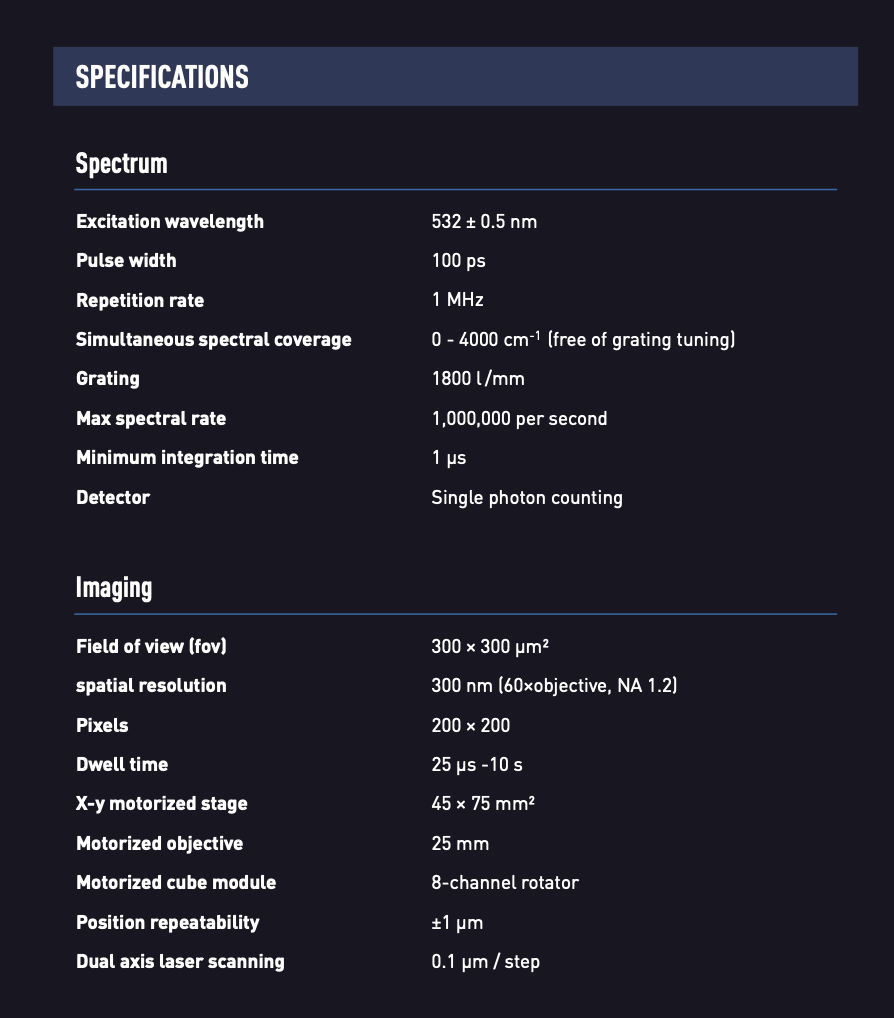Image resolution: width=894 pixels, height=1018 pixels.
Task: Click the Excitation wavelength label
Action: point(170,221)
